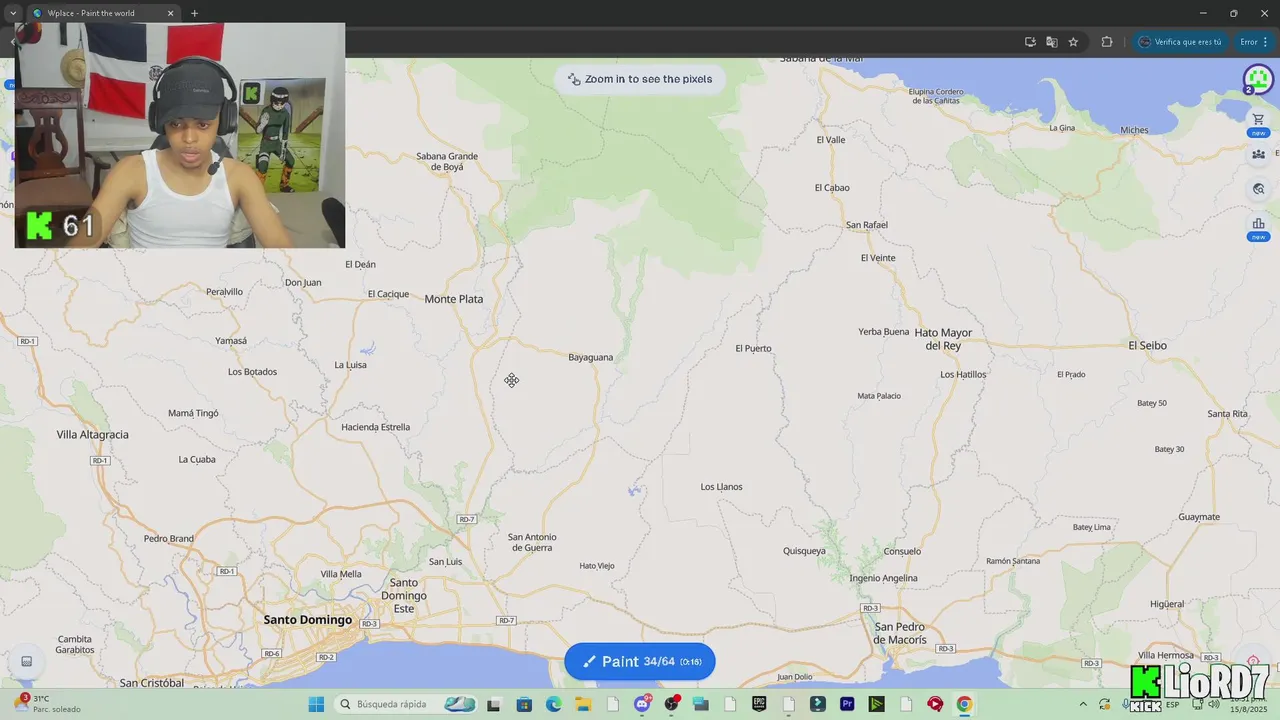Open the weather widget showing 31°C

tap(45, 704)
